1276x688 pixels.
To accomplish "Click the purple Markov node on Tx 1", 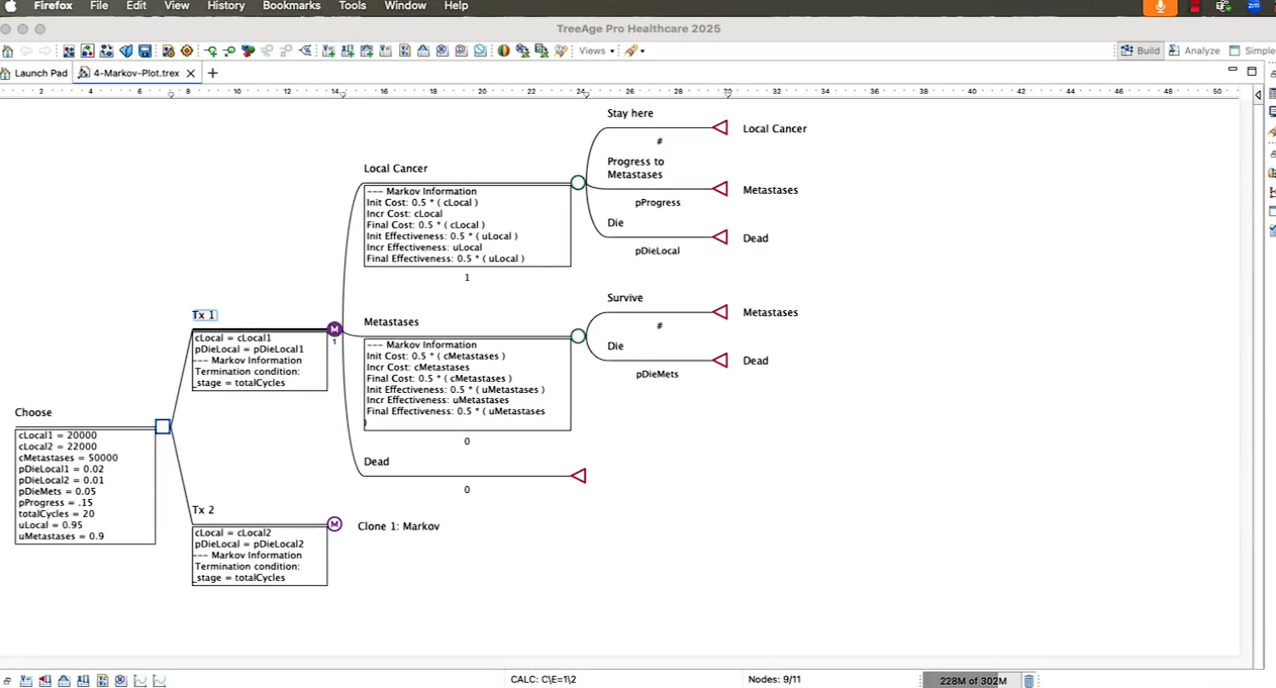I will coord(334,329).
